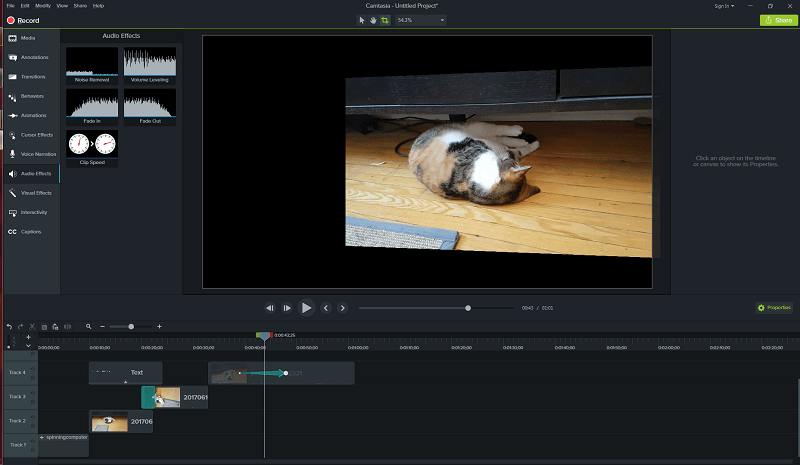Select the spinningcomputer clip on Track 1

[63, 445]
